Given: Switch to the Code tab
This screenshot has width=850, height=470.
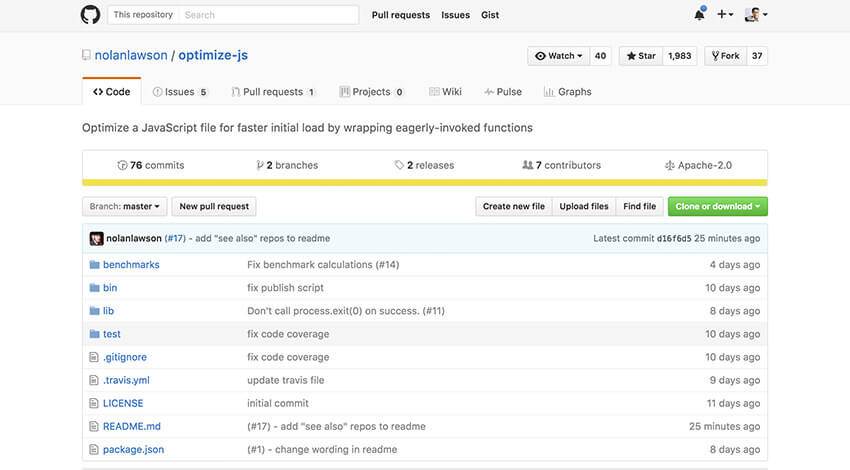Looking at the screenshot, I should pyautogui.click(x=112, y=92).
